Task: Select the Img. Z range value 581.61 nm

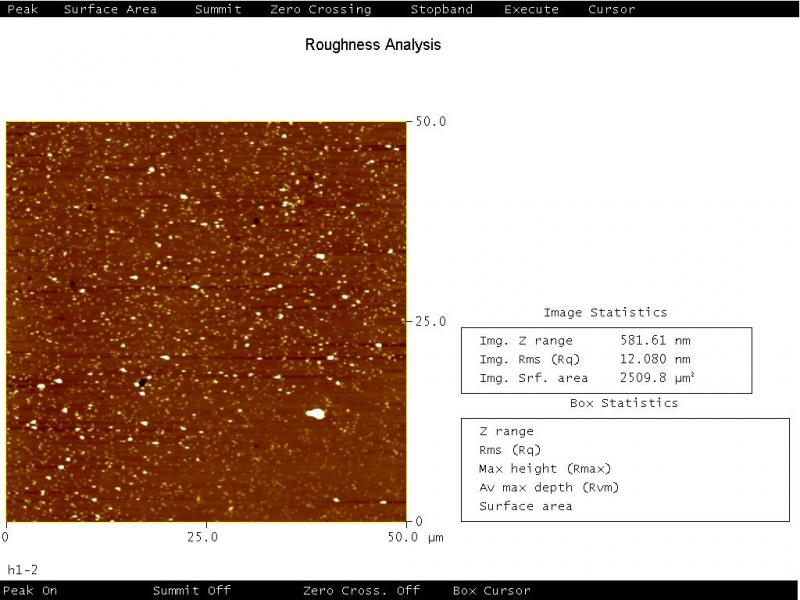Action: [655, 340]
